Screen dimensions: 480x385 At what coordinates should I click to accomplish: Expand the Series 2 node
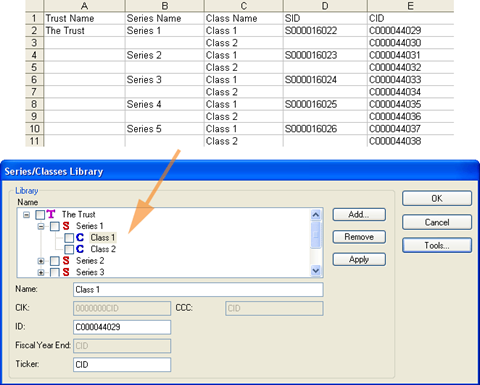(x=41, y=261)
